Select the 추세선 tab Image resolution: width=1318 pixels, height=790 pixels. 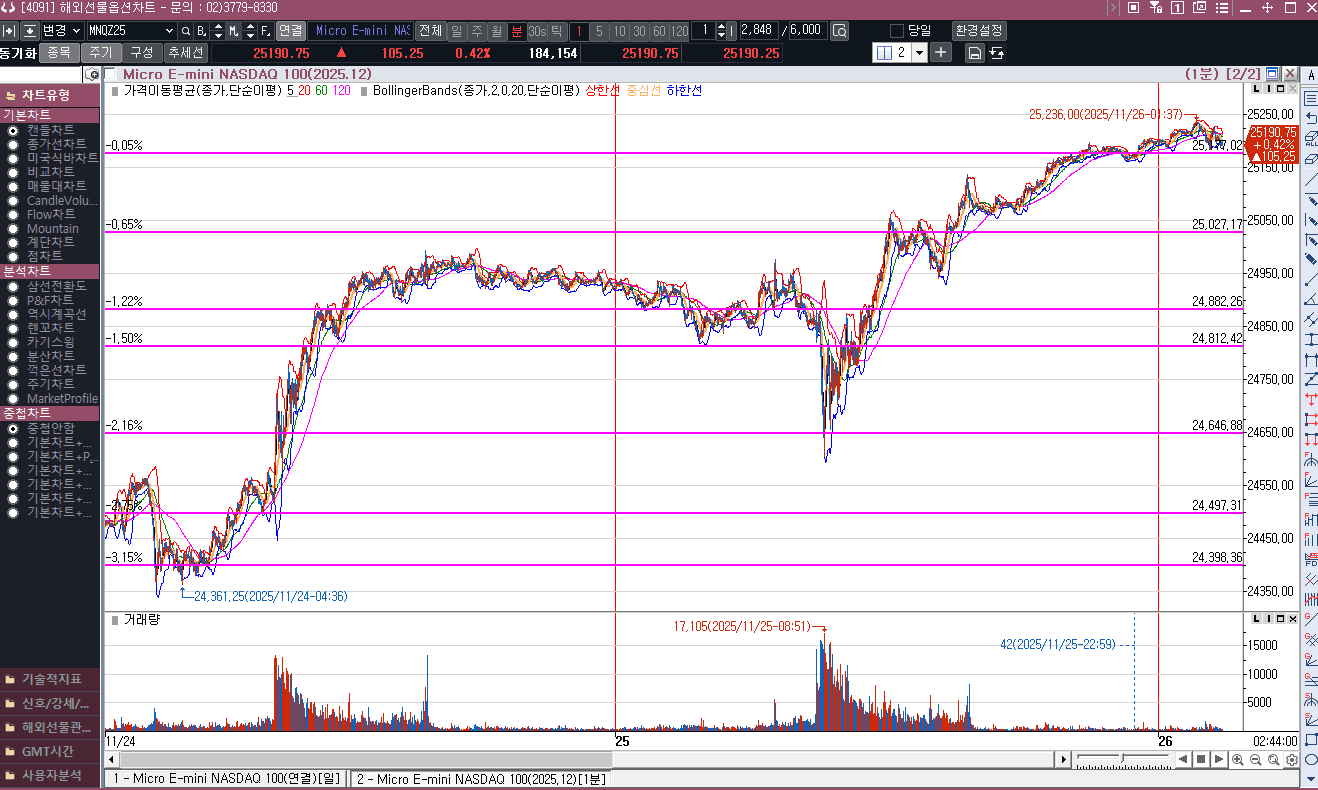tap(185, 53)
